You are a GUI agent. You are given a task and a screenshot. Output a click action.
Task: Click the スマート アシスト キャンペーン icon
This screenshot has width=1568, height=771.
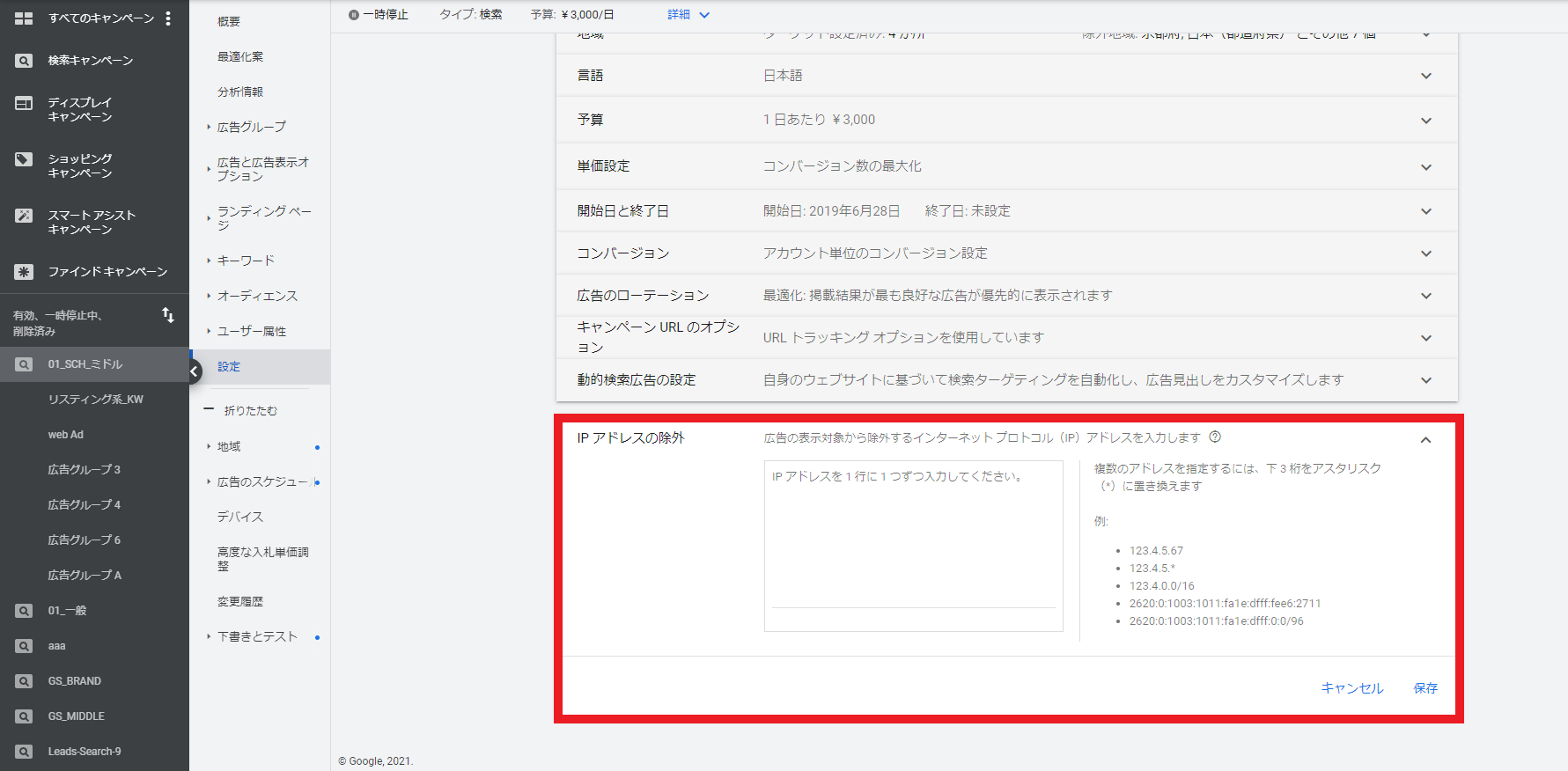pos(24,216)
